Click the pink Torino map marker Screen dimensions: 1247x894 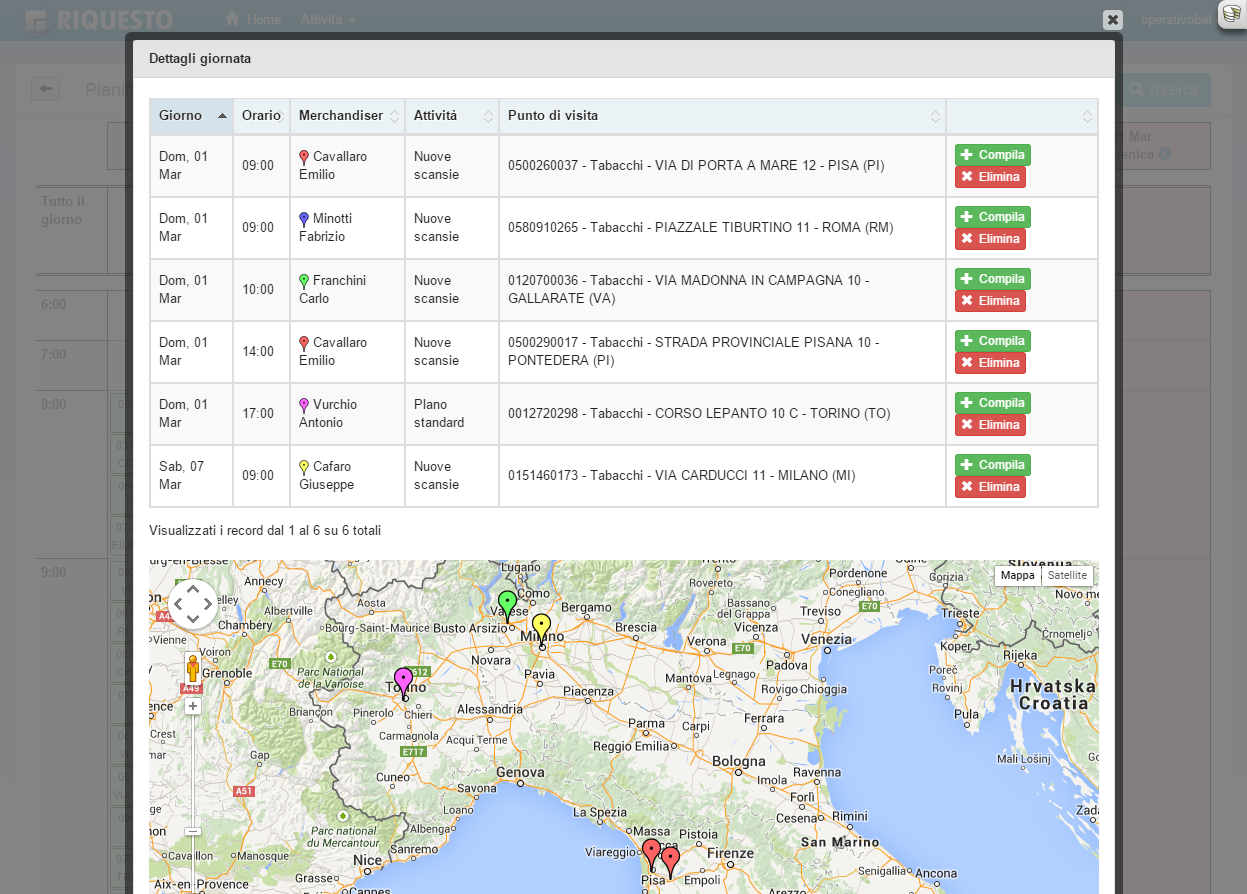point(403,680)
